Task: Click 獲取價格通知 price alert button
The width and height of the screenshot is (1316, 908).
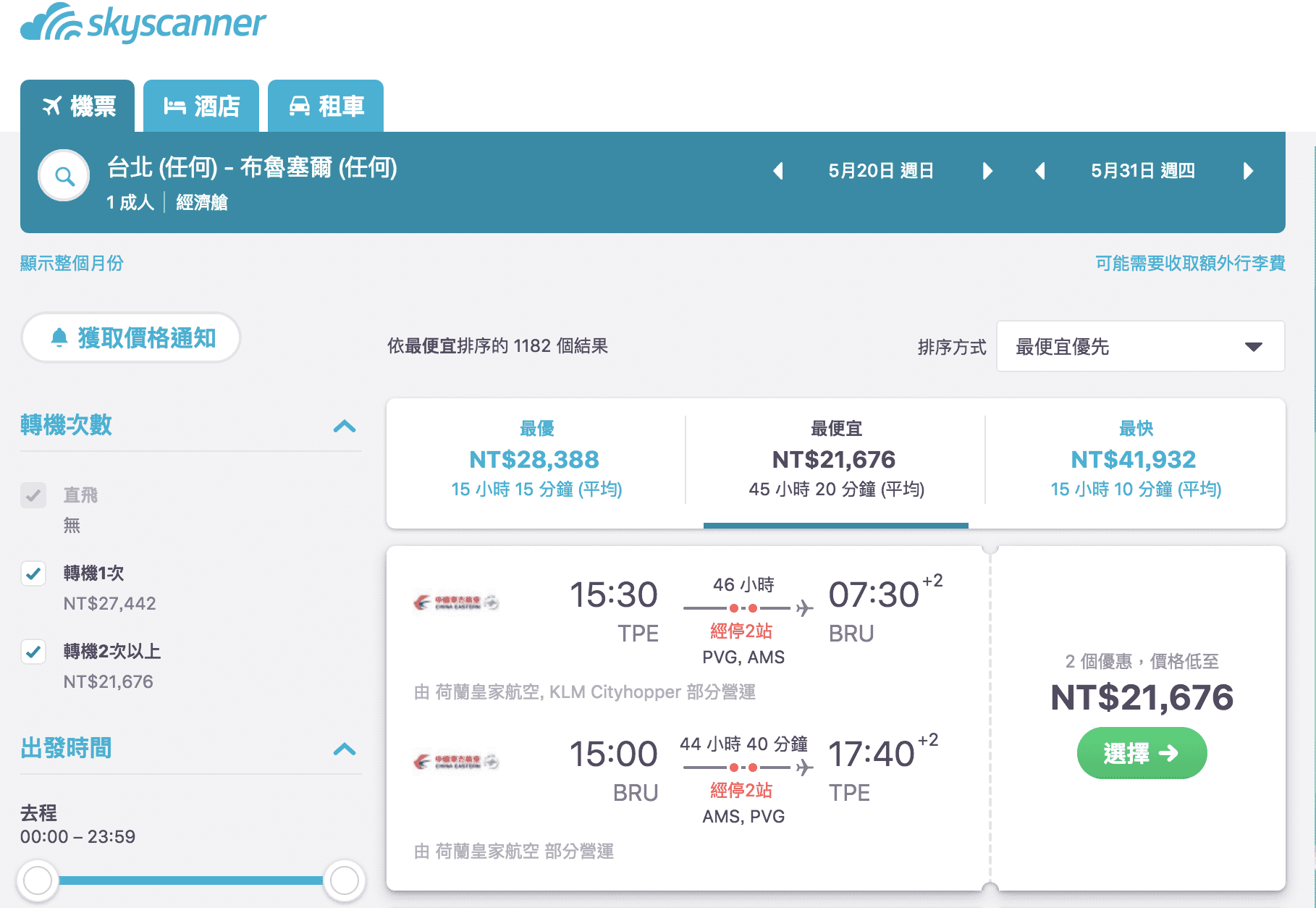Action: click(131, 337)
